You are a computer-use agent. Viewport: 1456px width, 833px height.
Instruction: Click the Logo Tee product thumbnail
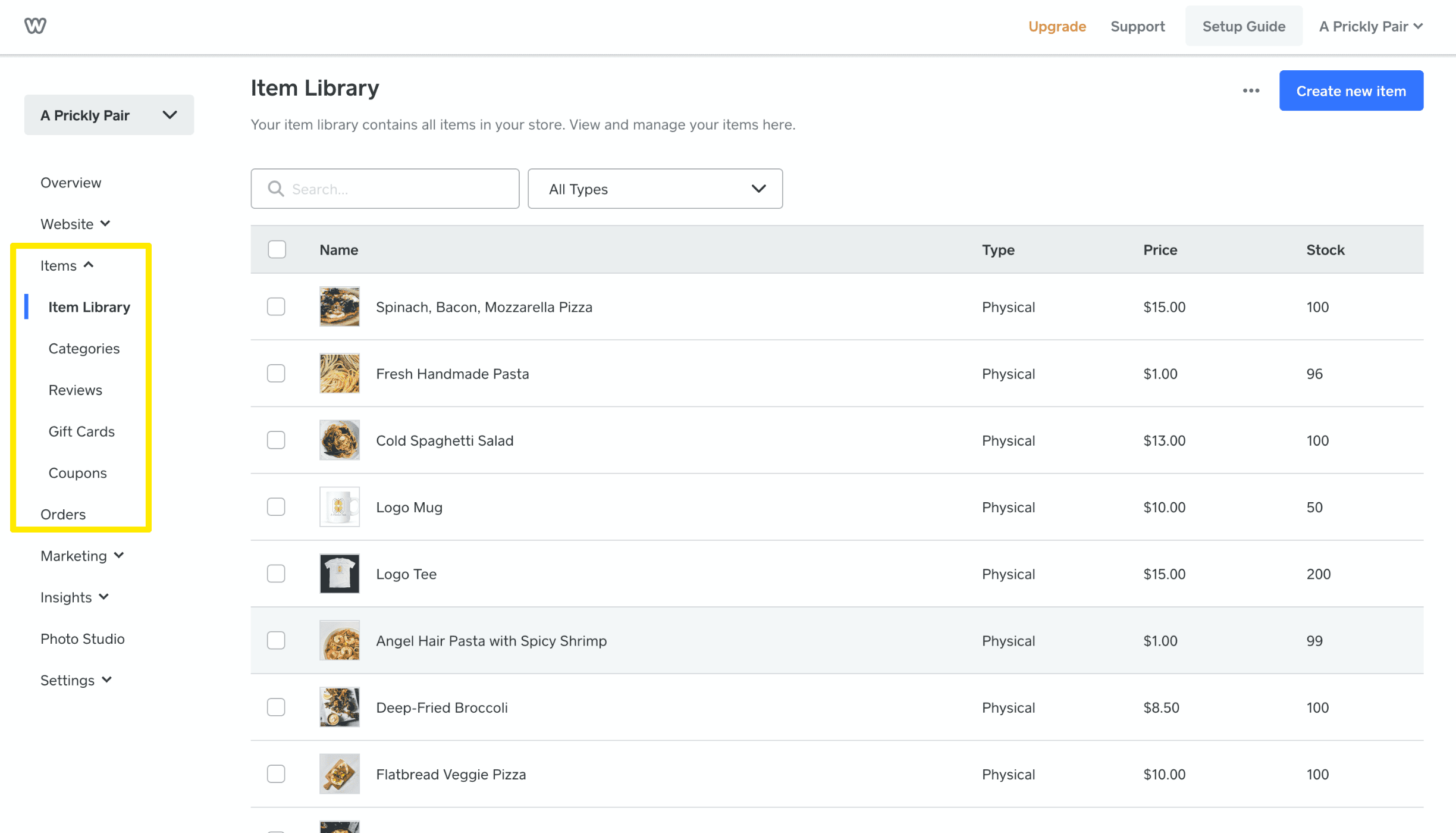pos(339,573)
